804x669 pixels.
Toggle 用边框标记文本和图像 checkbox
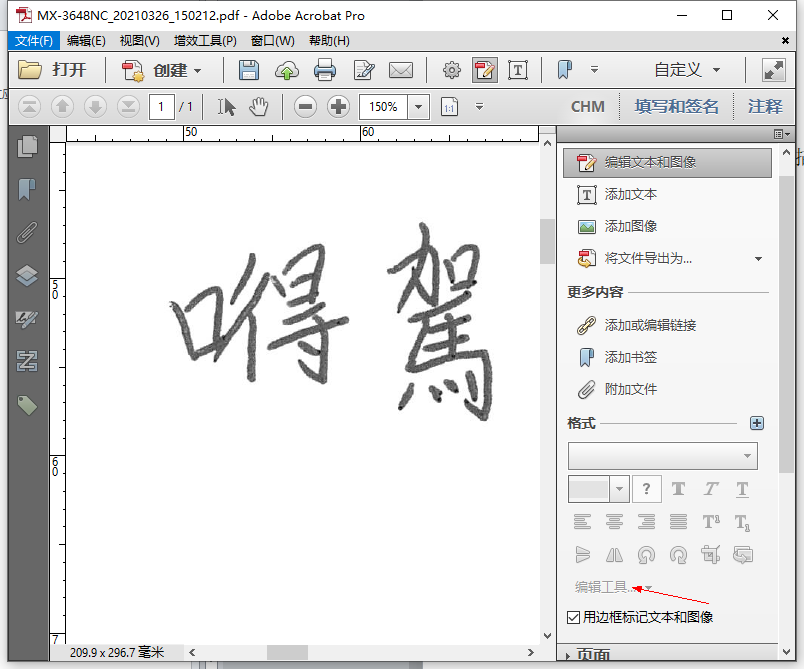tap(573, 617)
